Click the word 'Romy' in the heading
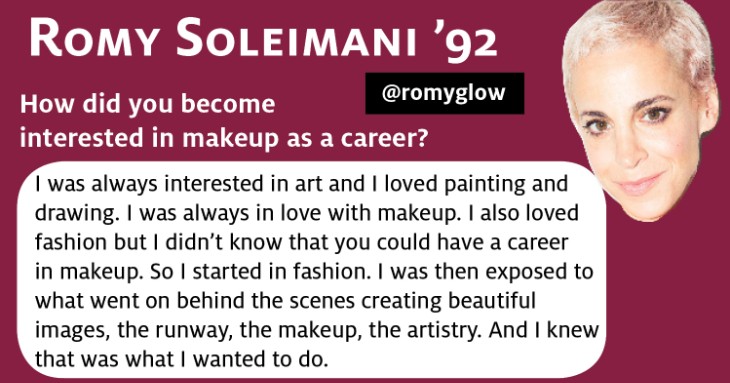 pyautogui.click(x=94, y=38)
